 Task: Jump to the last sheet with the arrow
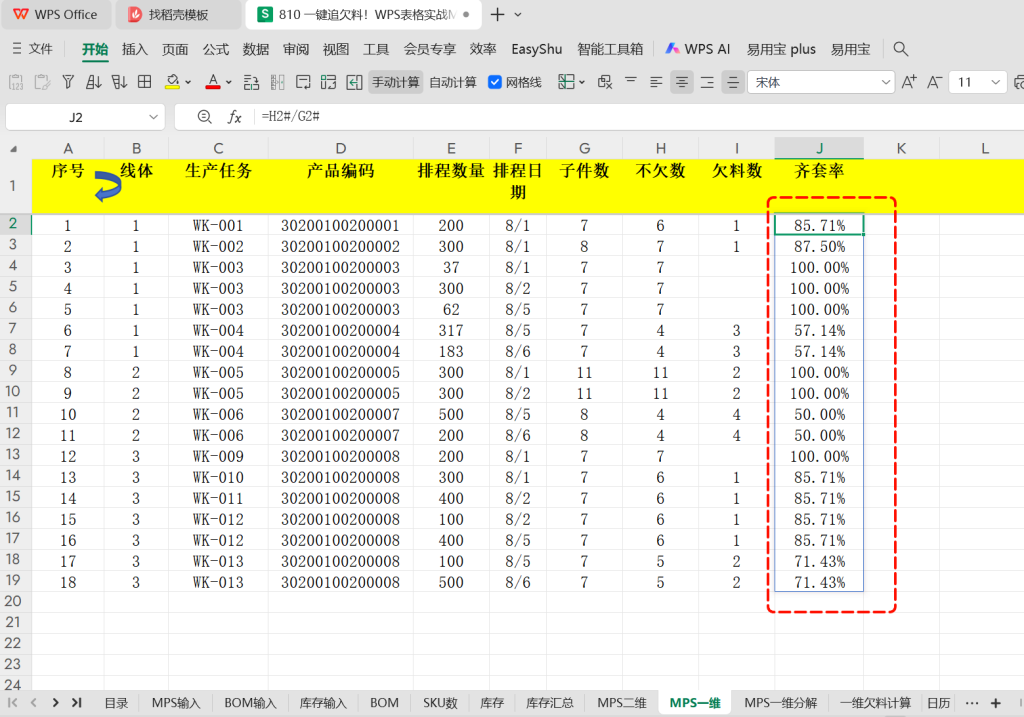tap(76, 703)
